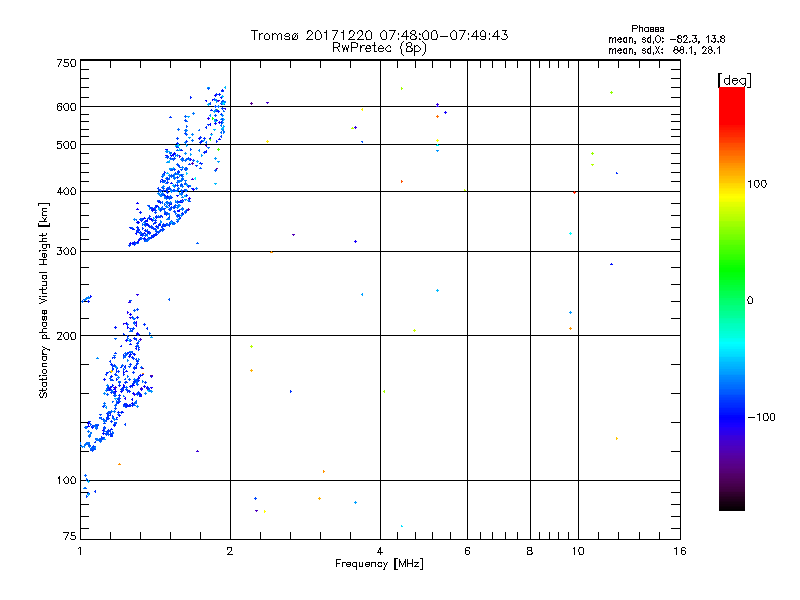This screenshot has width=800, height=600.
Task: Click the 'mean, sd,X: 88.1, 28.1' statistic
Action: click(x=665, y=50)
